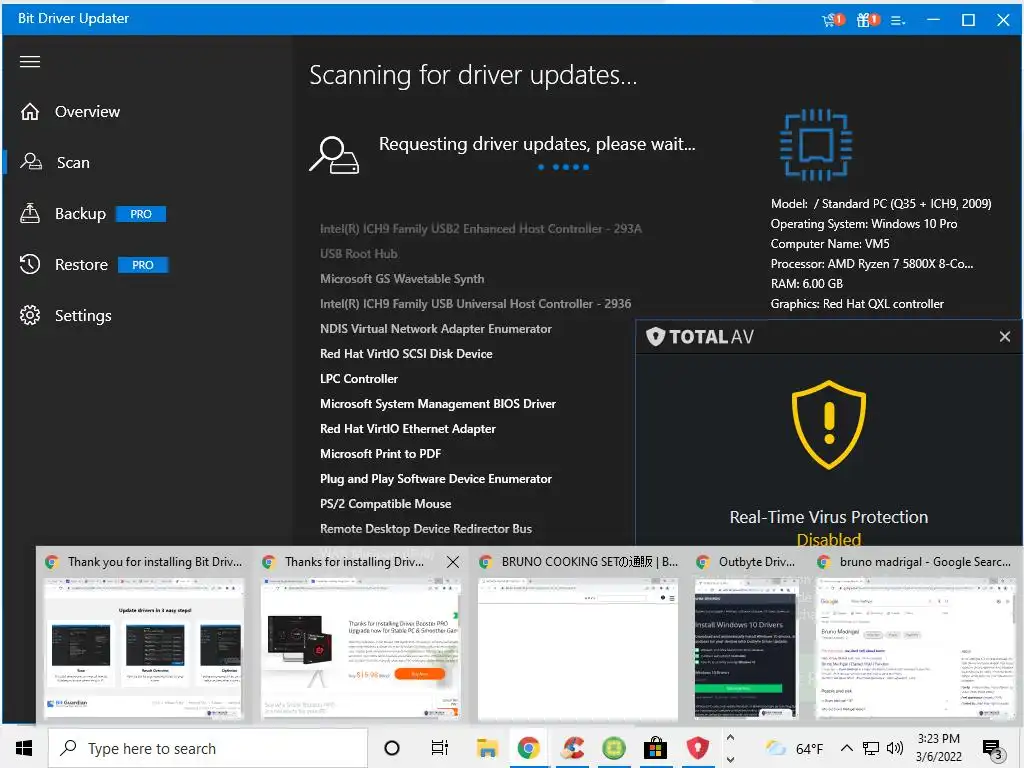Click the network tray icon
This screenshot has width=1024, height=768.
(871, 748)
